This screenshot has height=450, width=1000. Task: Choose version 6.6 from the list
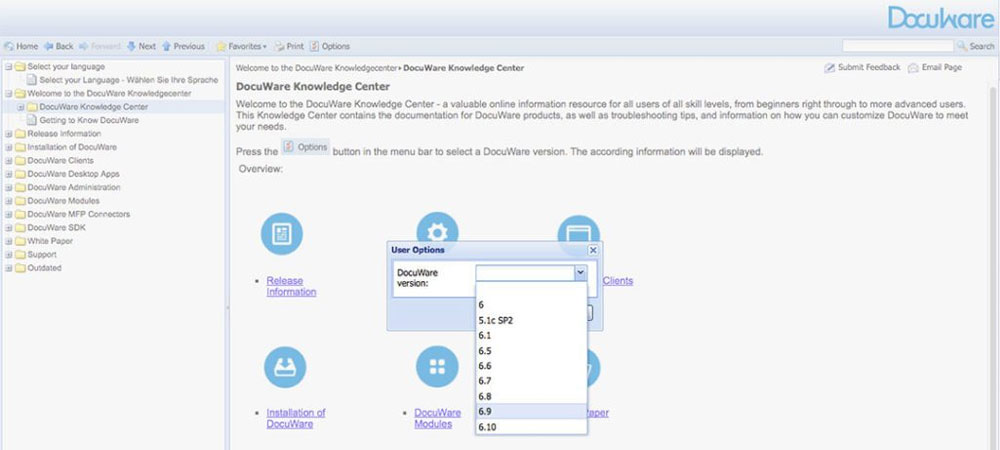[531, 366]
